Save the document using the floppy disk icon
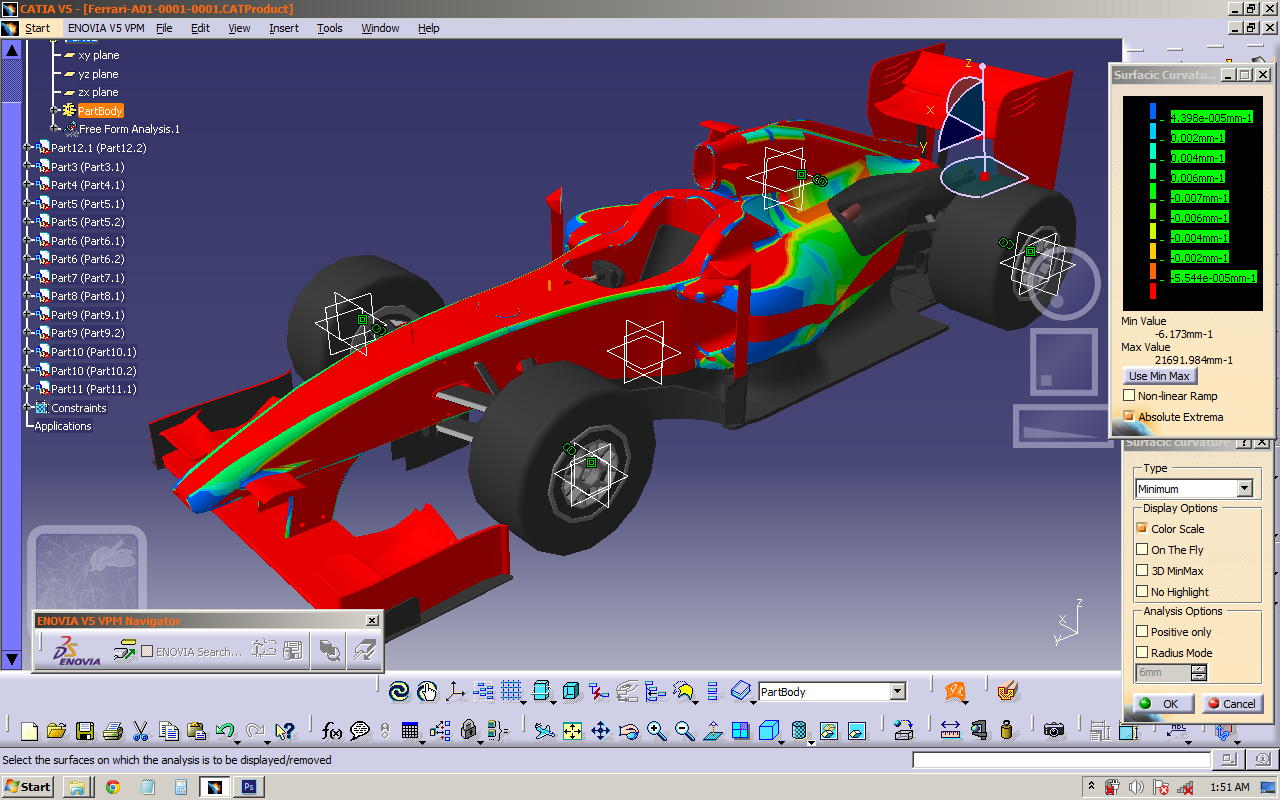The height and width of the screenshot is (800, 1280). pyautogui.click(x=85, y=731)
